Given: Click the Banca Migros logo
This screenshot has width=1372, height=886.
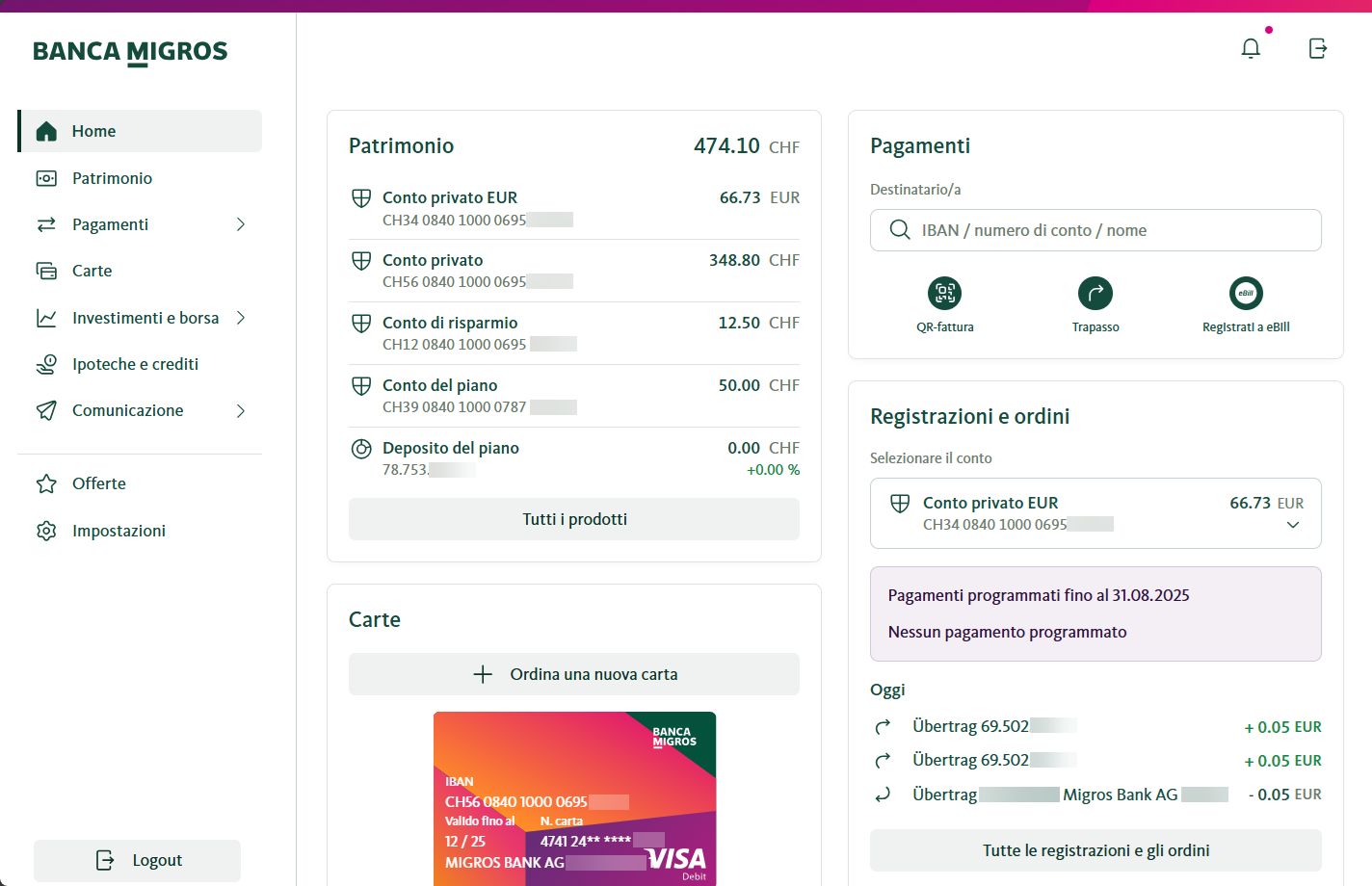Looking at the screenshot, I should [x=130, y=53].
